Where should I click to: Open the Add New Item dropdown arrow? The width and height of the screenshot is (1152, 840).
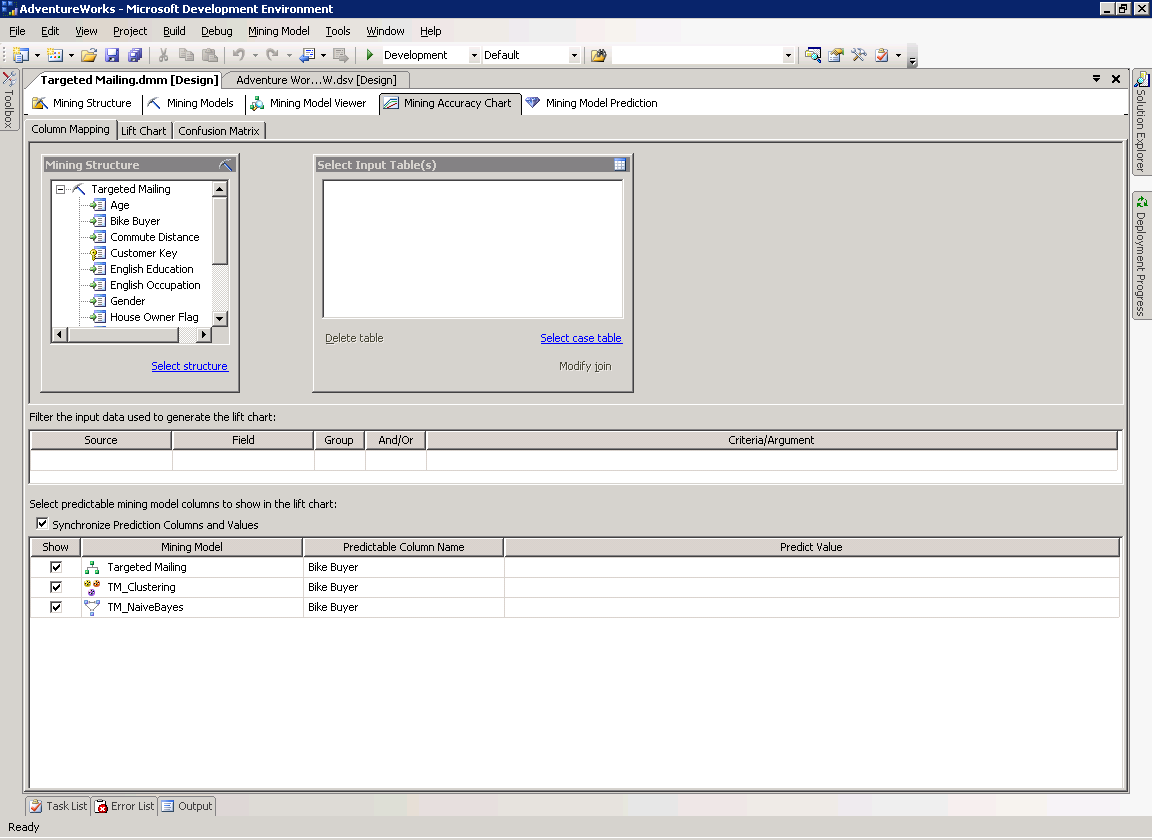71,55
